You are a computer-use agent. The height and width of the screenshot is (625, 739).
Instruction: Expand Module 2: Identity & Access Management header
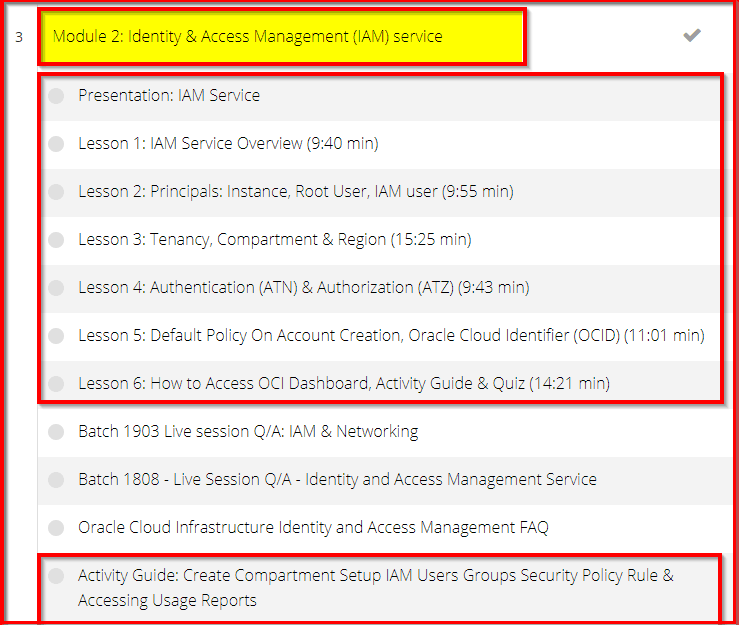point(247,36)
